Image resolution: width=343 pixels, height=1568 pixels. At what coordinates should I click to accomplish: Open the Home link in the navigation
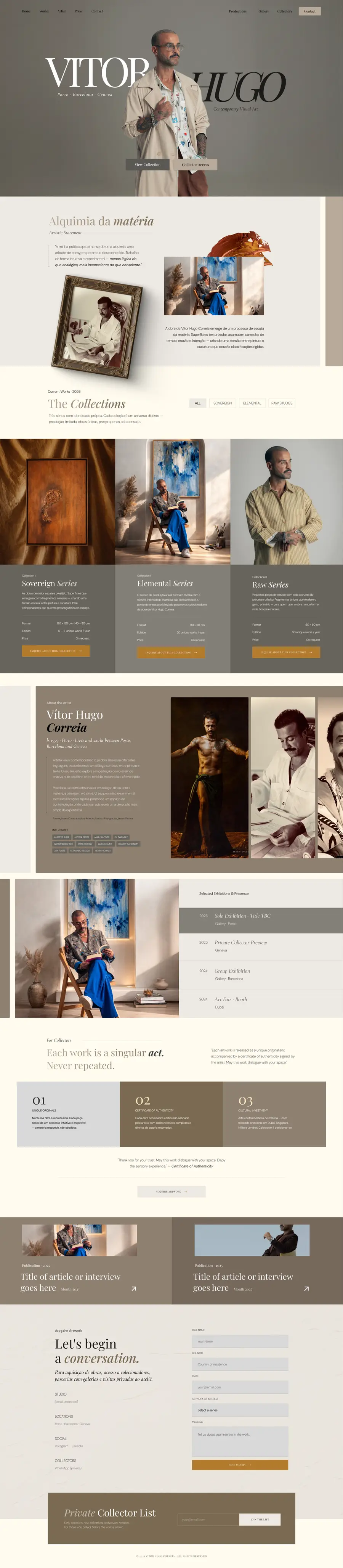(x=26, y=11)
